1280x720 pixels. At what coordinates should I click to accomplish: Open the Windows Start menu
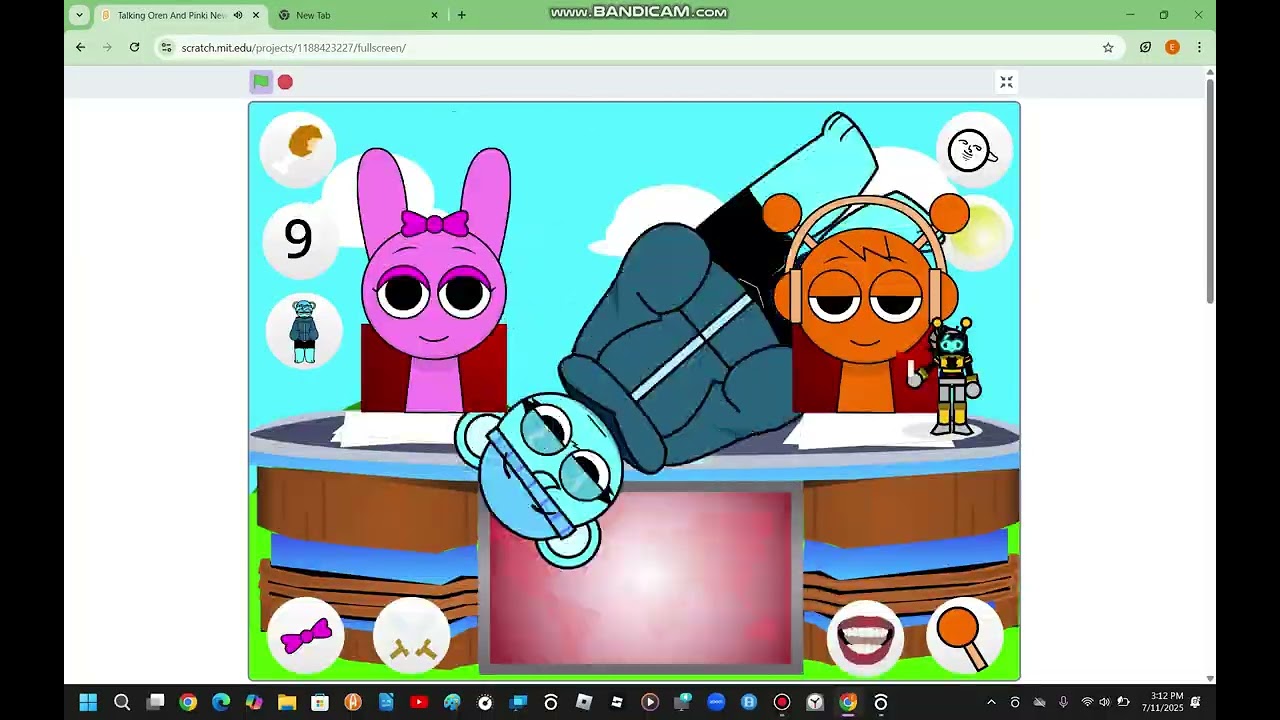88,702
